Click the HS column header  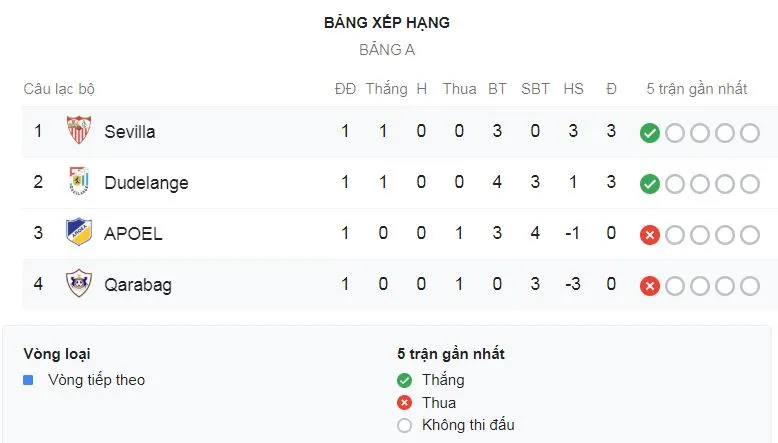pos(573,88)
